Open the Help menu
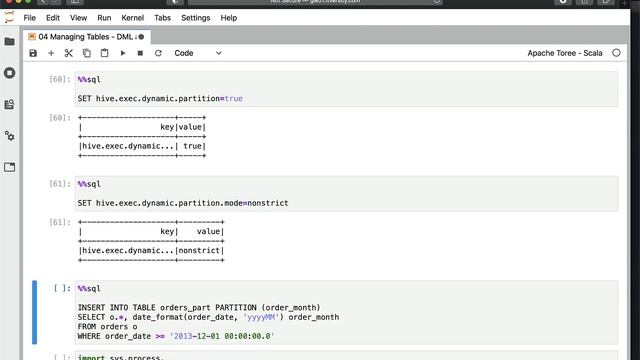This screenshot has width=640, height=360. tap(229, 18)
